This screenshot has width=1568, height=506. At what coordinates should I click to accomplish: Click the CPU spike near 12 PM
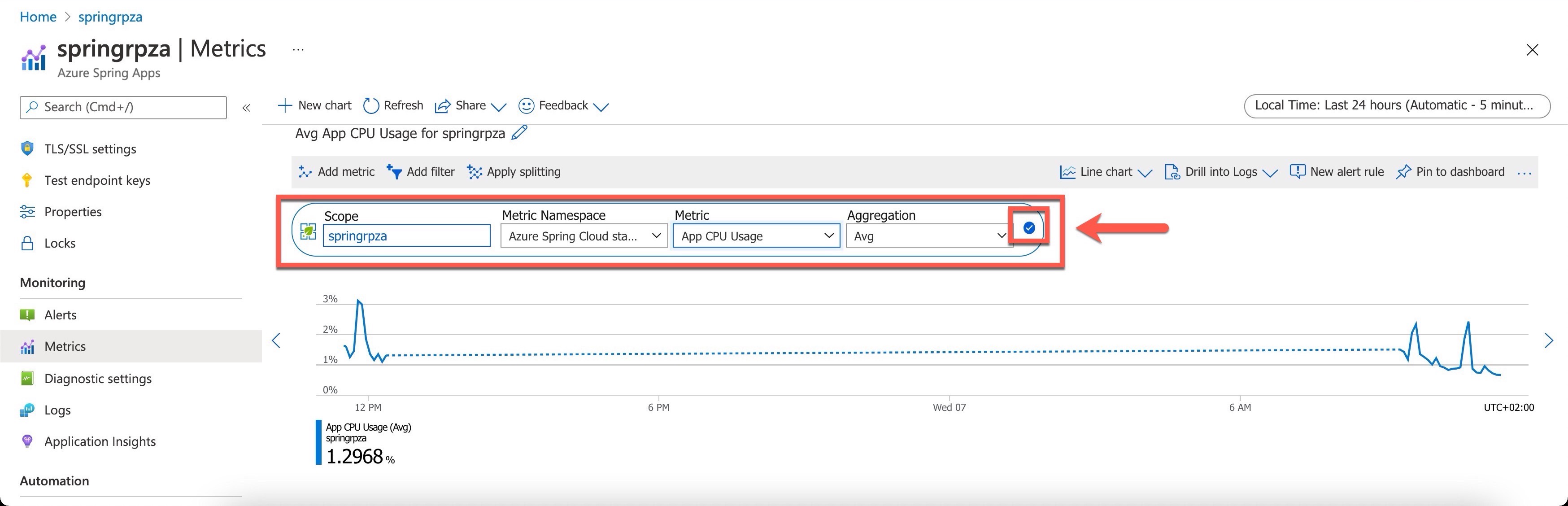click(360, 301)
